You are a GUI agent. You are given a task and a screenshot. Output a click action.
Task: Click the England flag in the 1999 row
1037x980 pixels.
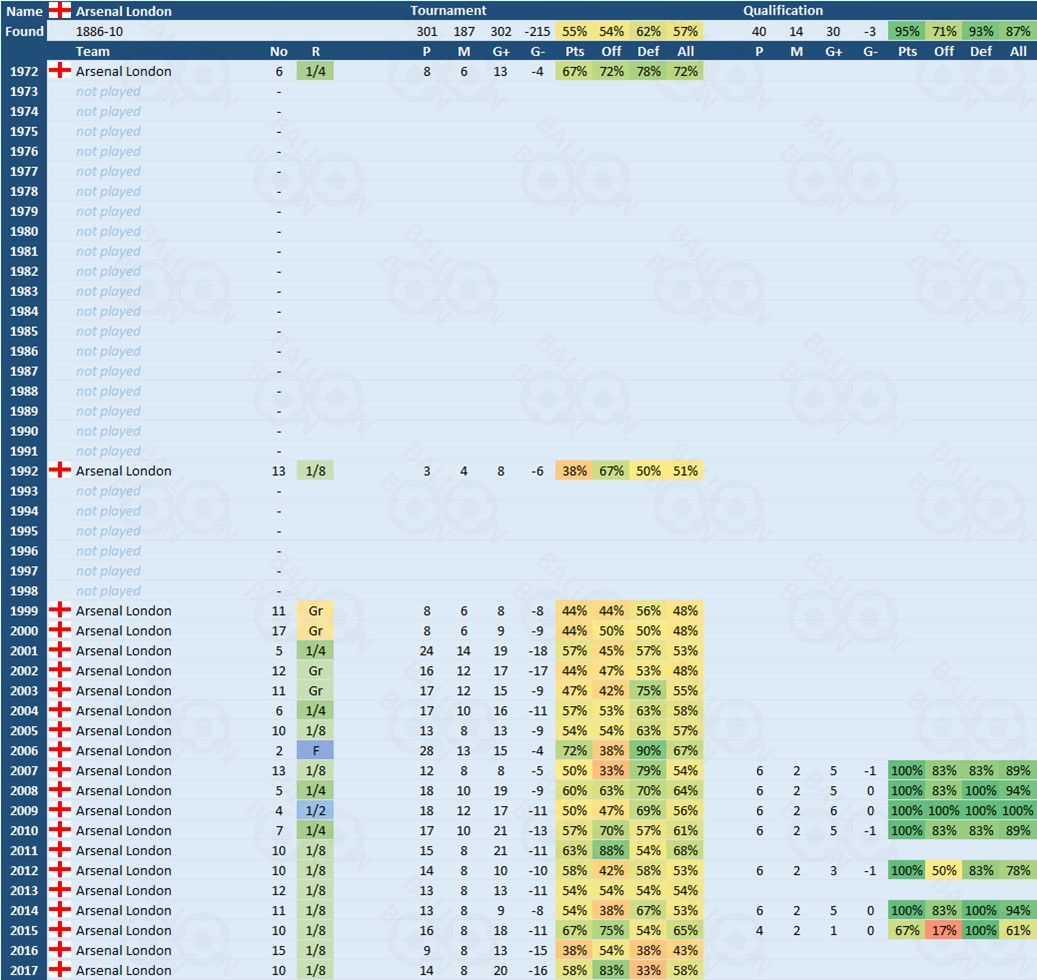(60, 611)
